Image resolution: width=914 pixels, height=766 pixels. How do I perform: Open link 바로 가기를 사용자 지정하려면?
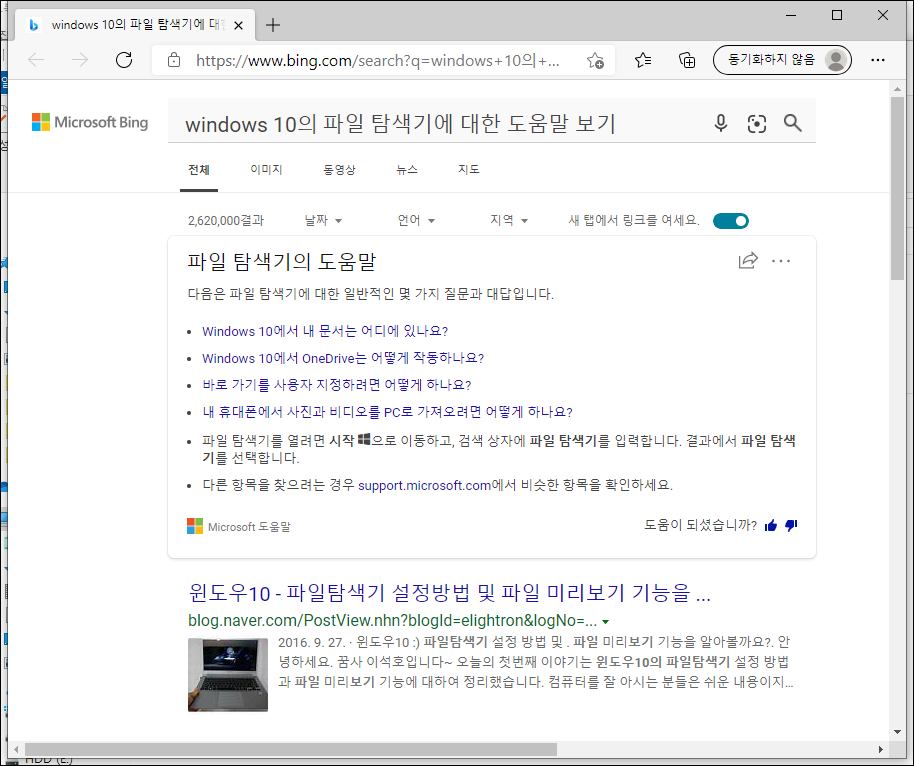click(x=336, y=385)
